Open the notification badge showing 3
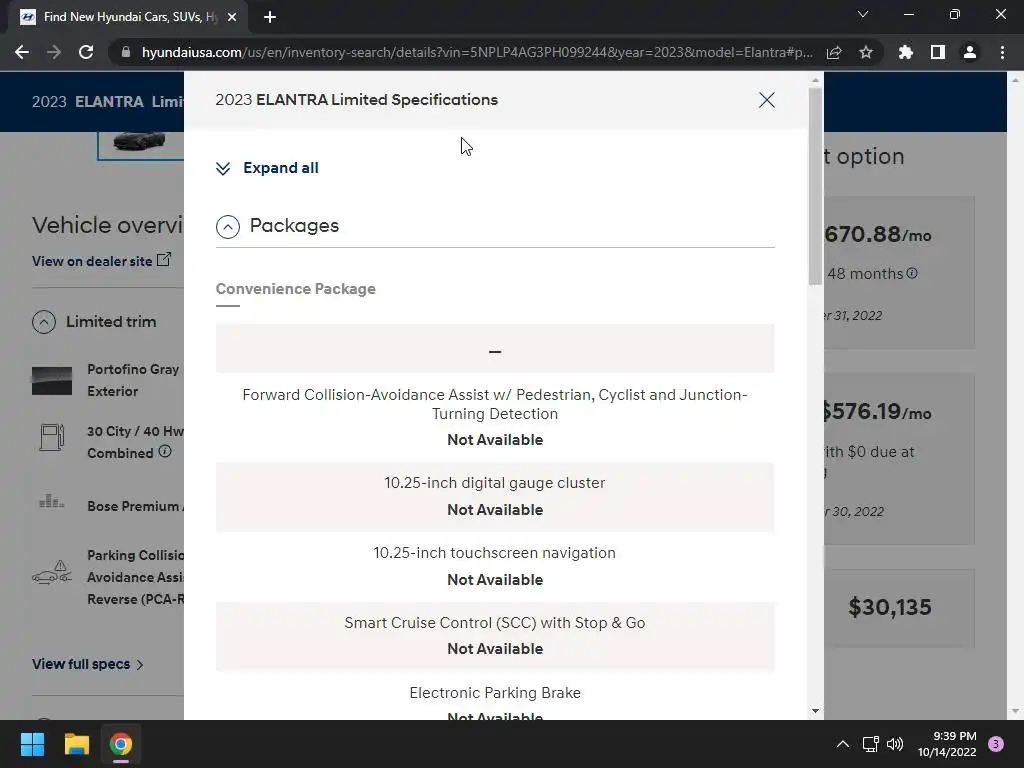Screen dimensions: 1024x768 coord(996,744)
